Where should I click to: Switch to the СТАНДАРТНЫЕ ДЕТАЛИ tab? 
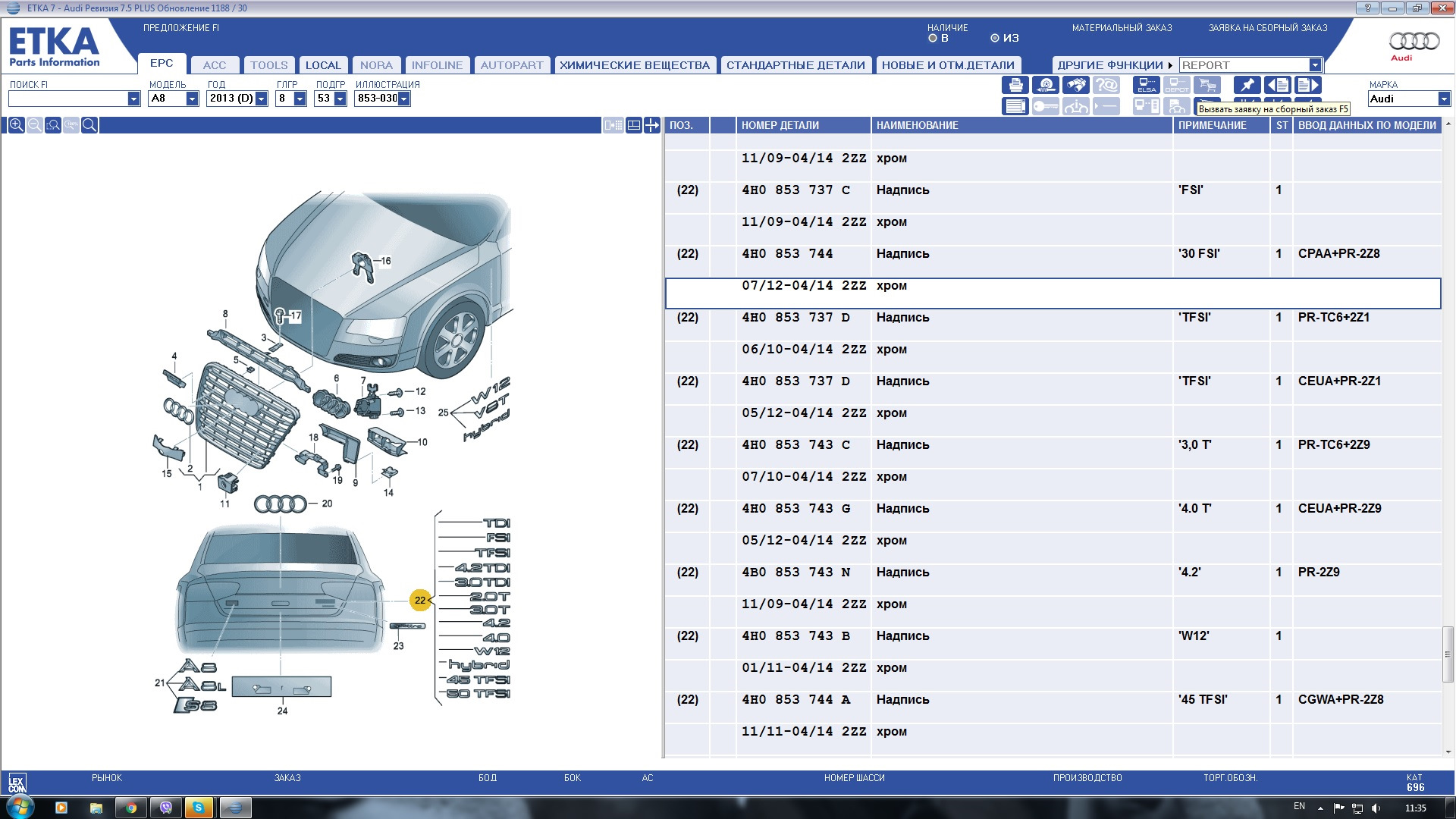point(795,65)
